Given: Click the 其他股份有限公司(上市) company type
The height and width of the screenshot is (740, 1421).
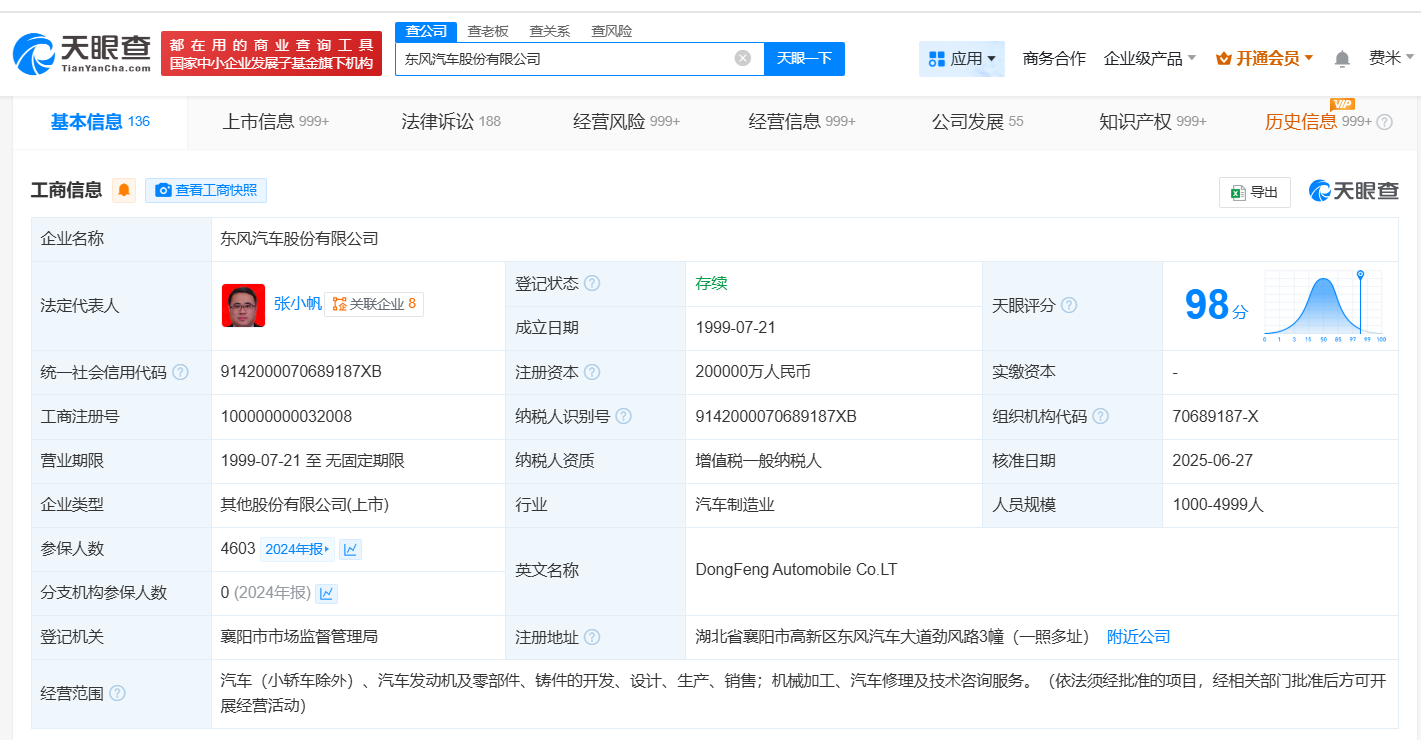Looking at the screenshot, I should coord(304,505).
